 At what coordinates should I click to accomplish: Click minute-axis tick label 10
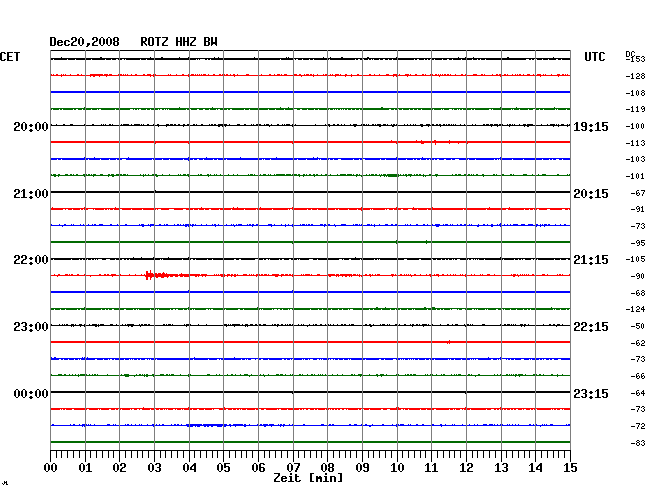click(397, 468)
